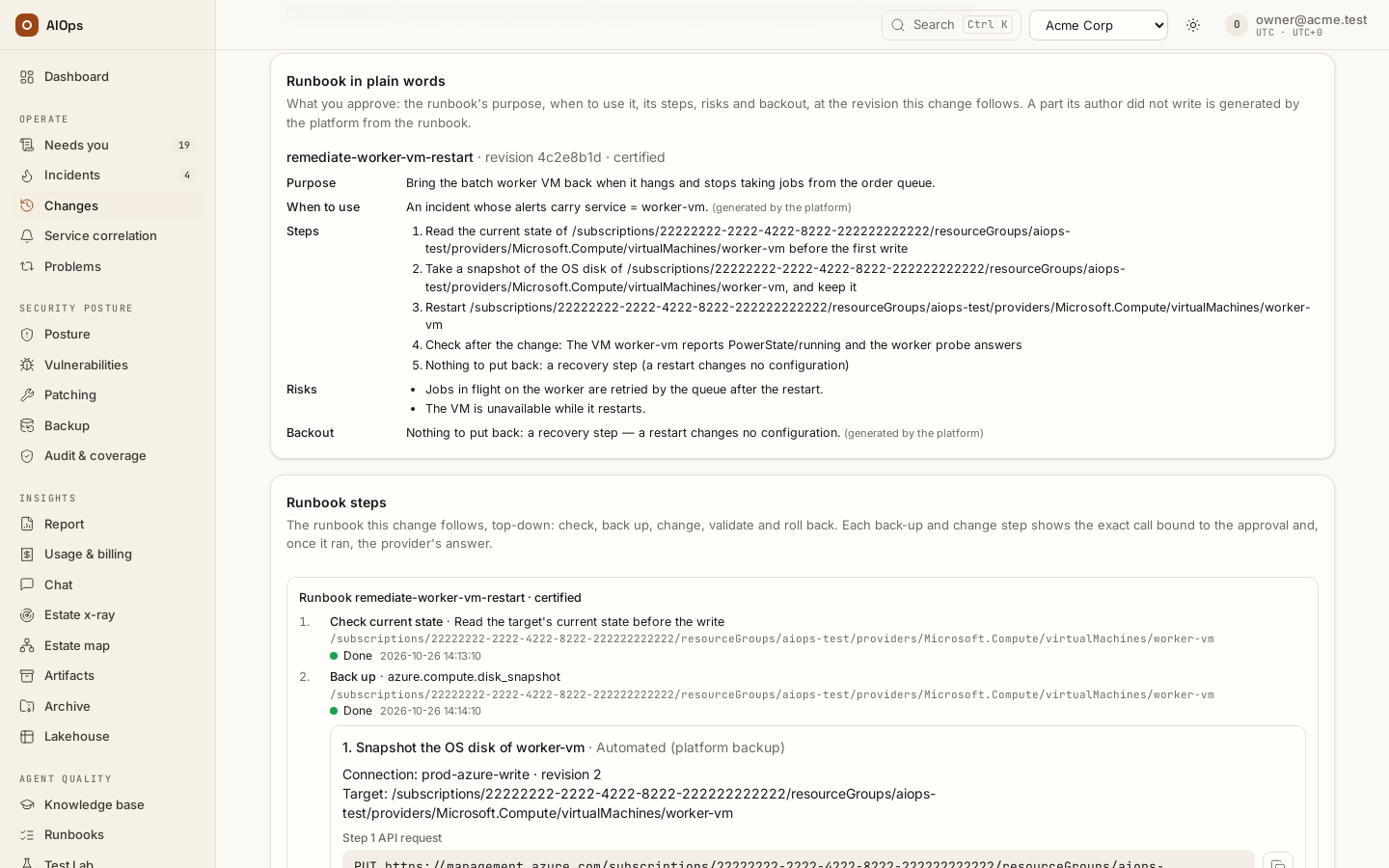The height and width of the screenshot is (868, 1389).
Task: Click the Runbooks list icon
Action: coord(27,835)
